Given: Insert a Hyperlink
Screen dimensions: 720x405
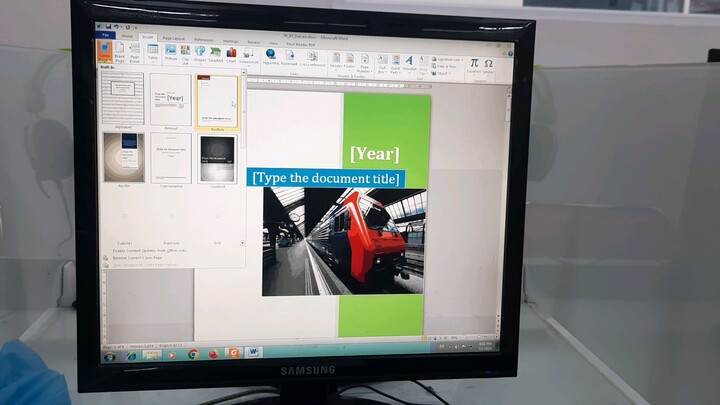Looking at the screenshot, I should (x=271, y=57).
